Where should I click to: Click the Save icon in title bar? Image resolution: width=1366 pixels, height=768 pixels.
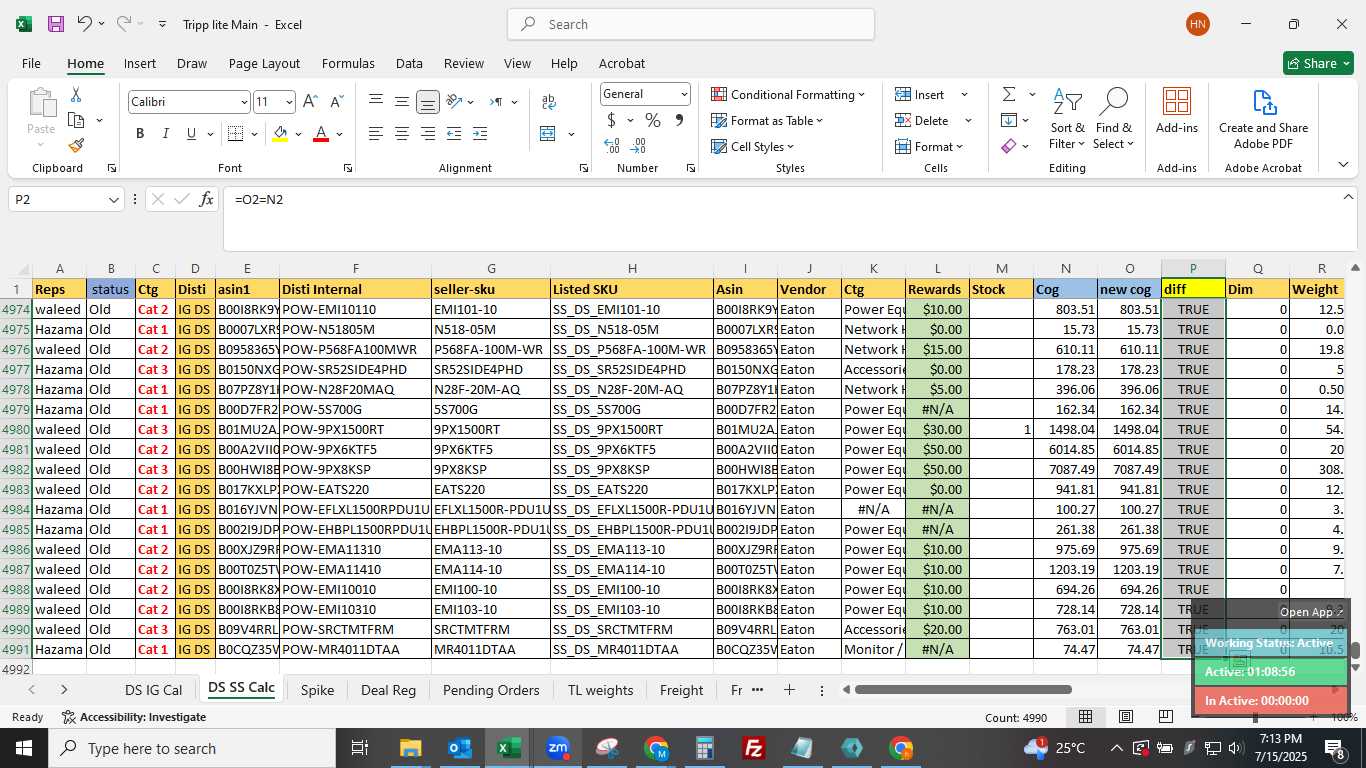(56, 24)
